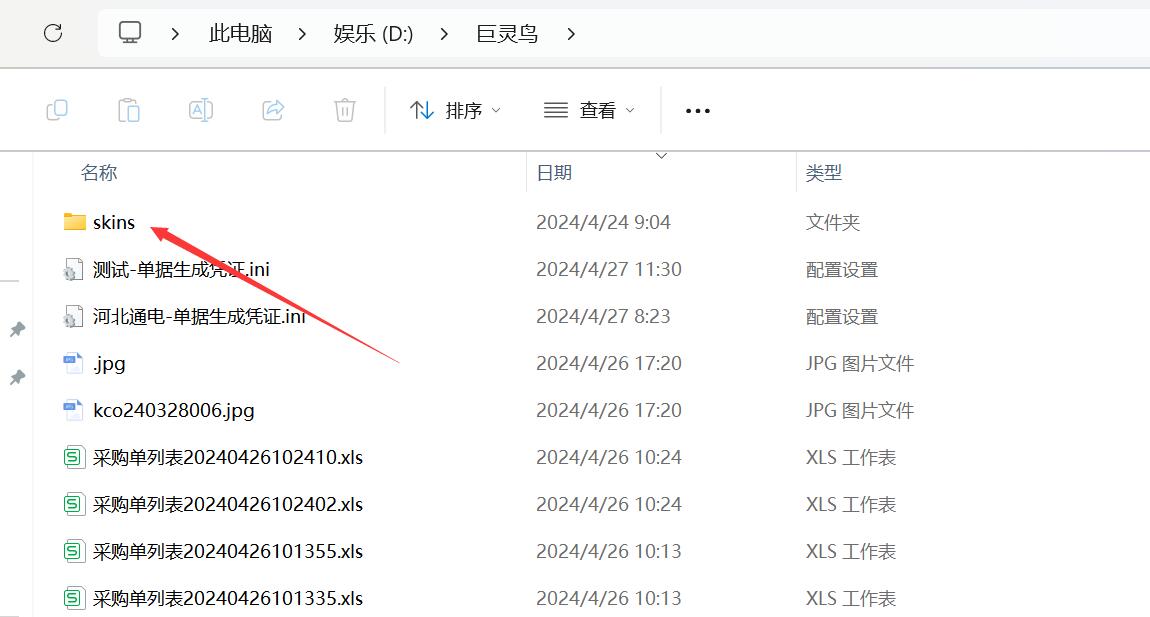
Task: Expand the chevron after 巨灵鸟 in path
Action: [571, 33]
